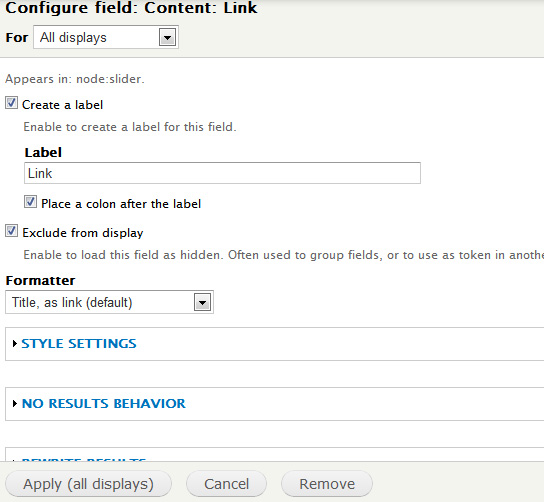Toggle the Create a label checkbox
The height and width of the screenshot is (502, 544).
(x=11, y=103)
